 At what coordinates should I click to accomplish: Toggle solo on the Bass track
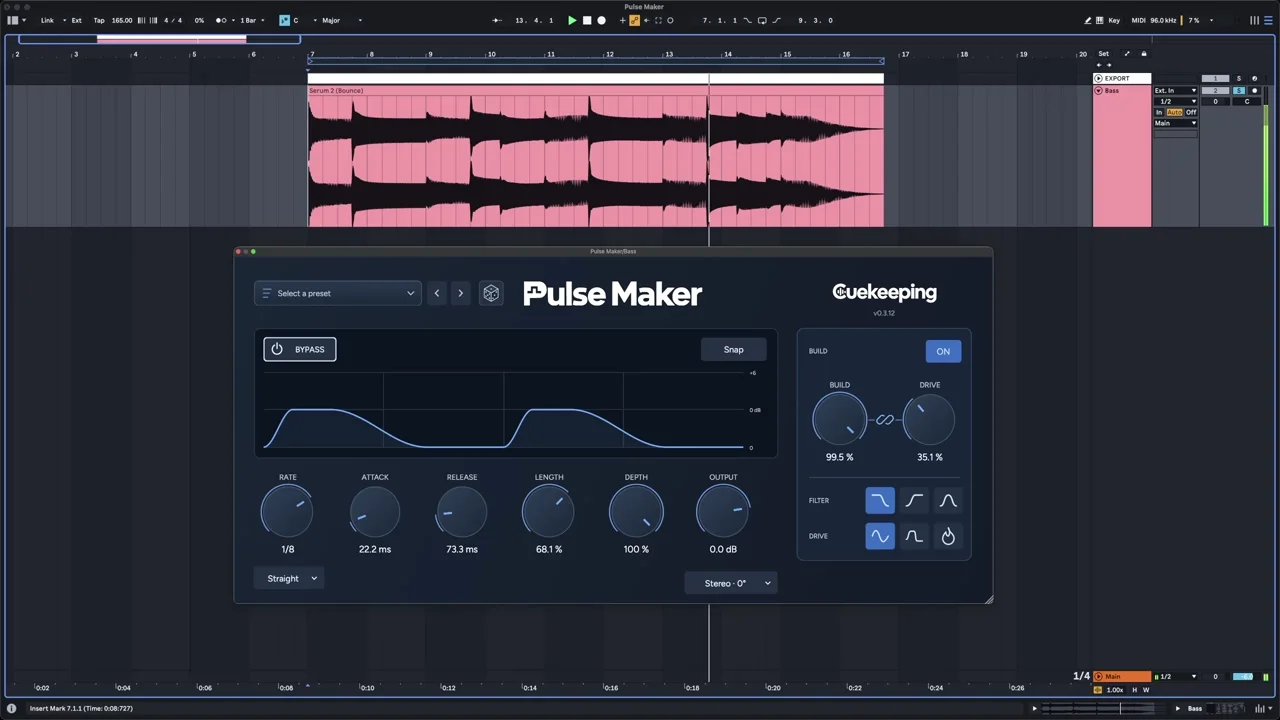[1238, 91]
